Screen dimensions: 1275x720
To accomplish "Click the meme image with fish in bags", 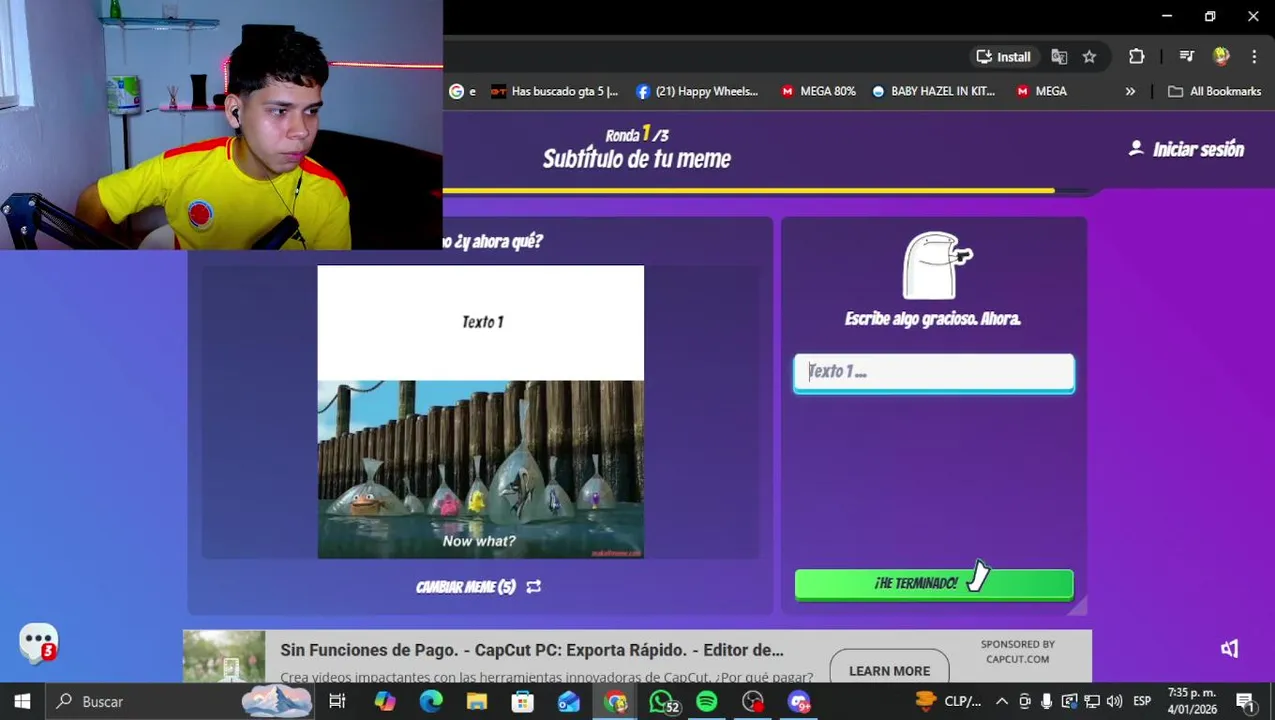I will pos(481,469).
